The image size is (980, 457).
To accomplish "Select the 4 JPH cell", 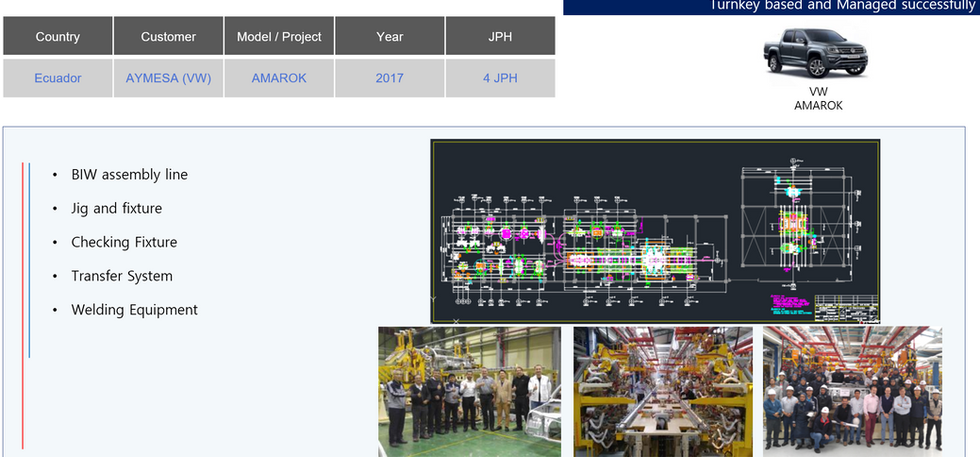I will point(500,78).
